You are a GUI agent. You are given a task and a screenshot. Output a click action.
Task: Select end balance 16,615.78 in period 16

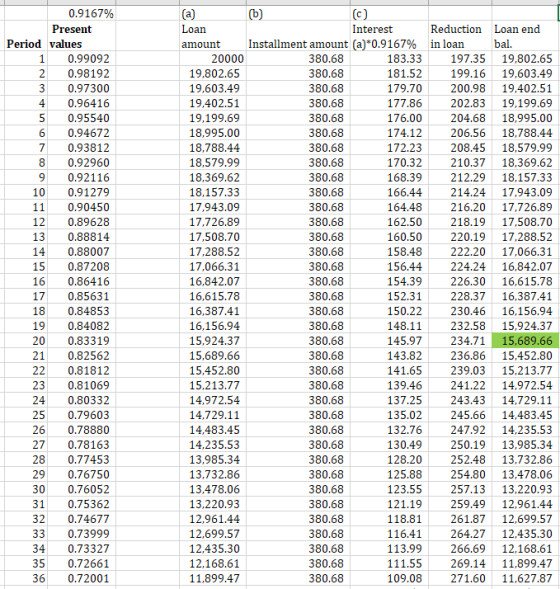527,281
